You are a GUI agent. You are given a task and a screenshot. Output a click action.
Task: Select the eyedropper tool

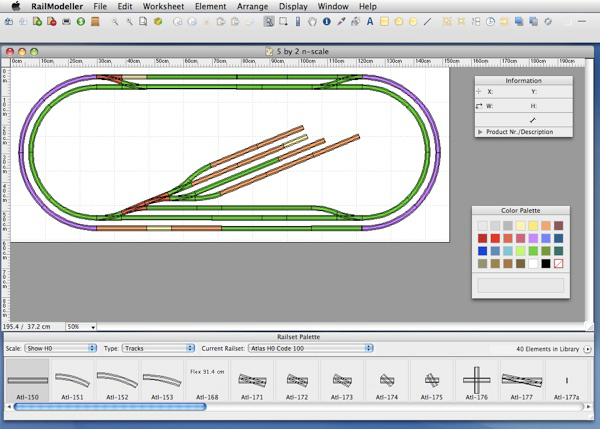(341, 21)
